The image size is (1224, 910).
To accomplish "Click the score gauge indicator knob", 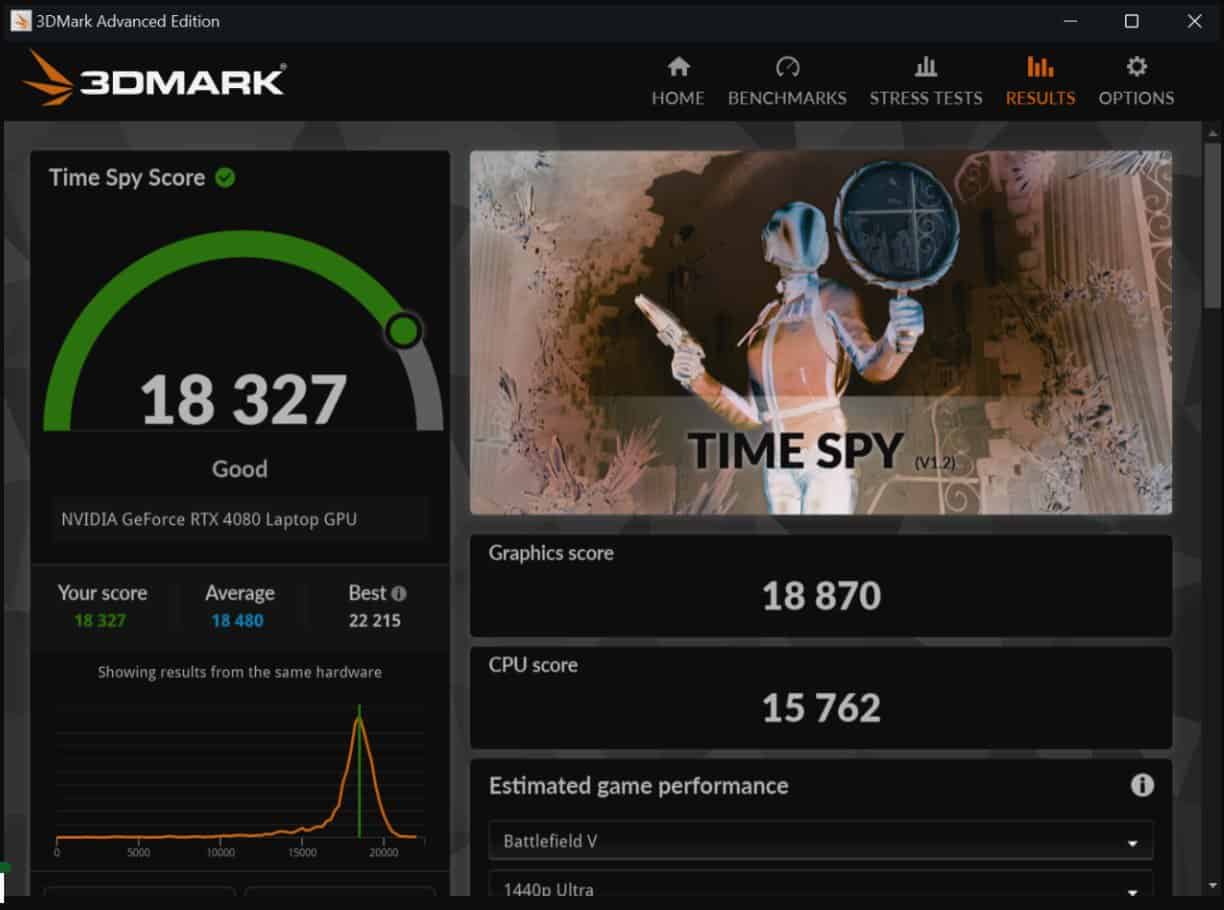I will [x=404, y=330].
